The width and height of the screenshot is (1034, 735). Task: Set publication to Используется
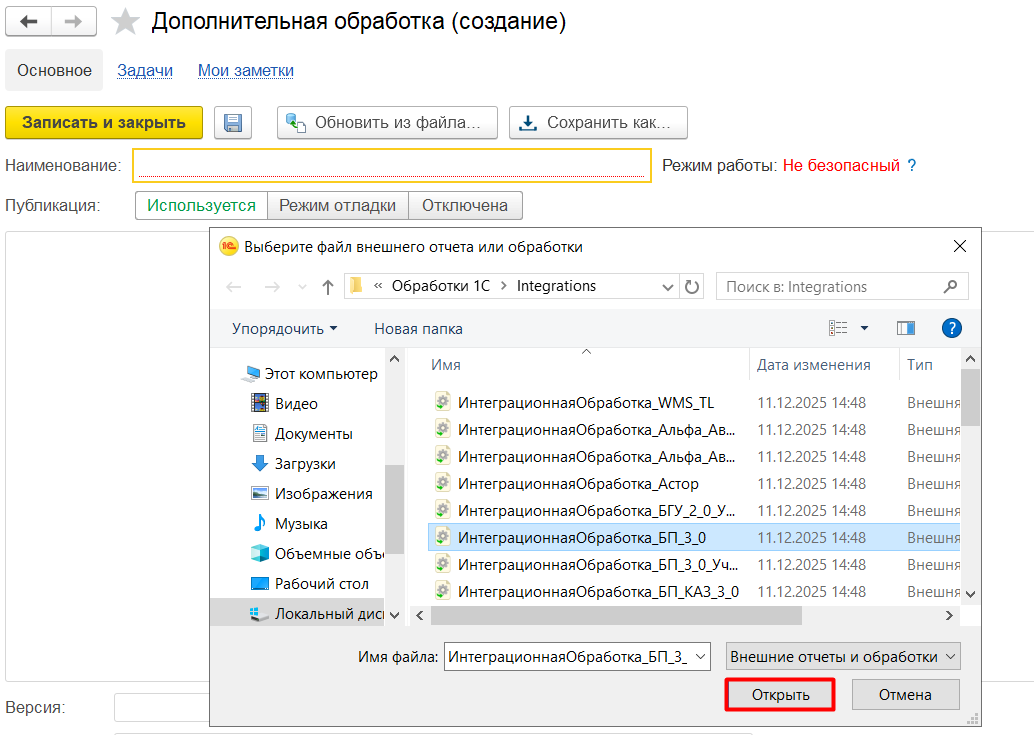[x=201, y=206]
